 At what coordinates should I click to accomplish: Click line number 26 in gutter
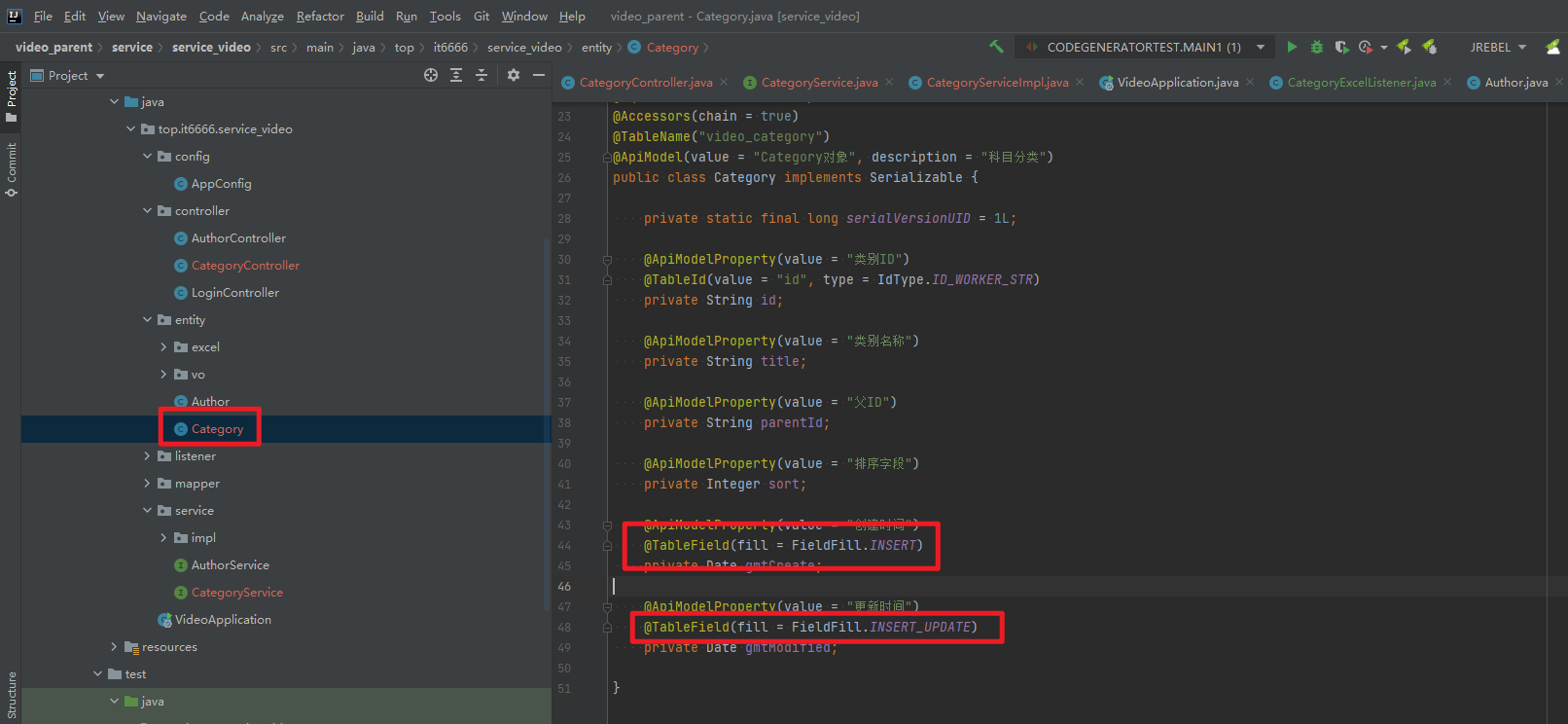[x=564, y=177]
